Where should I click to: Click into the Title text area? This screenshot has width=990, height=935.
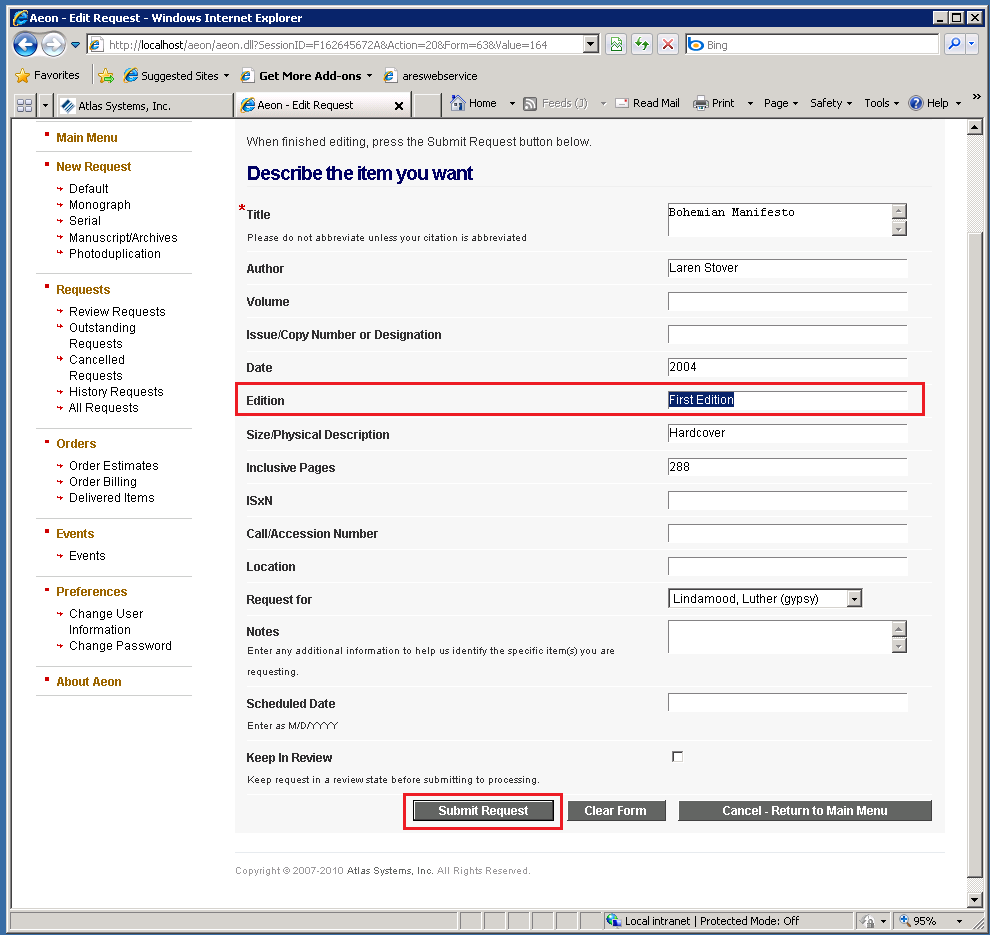click(x=780, y=220)
